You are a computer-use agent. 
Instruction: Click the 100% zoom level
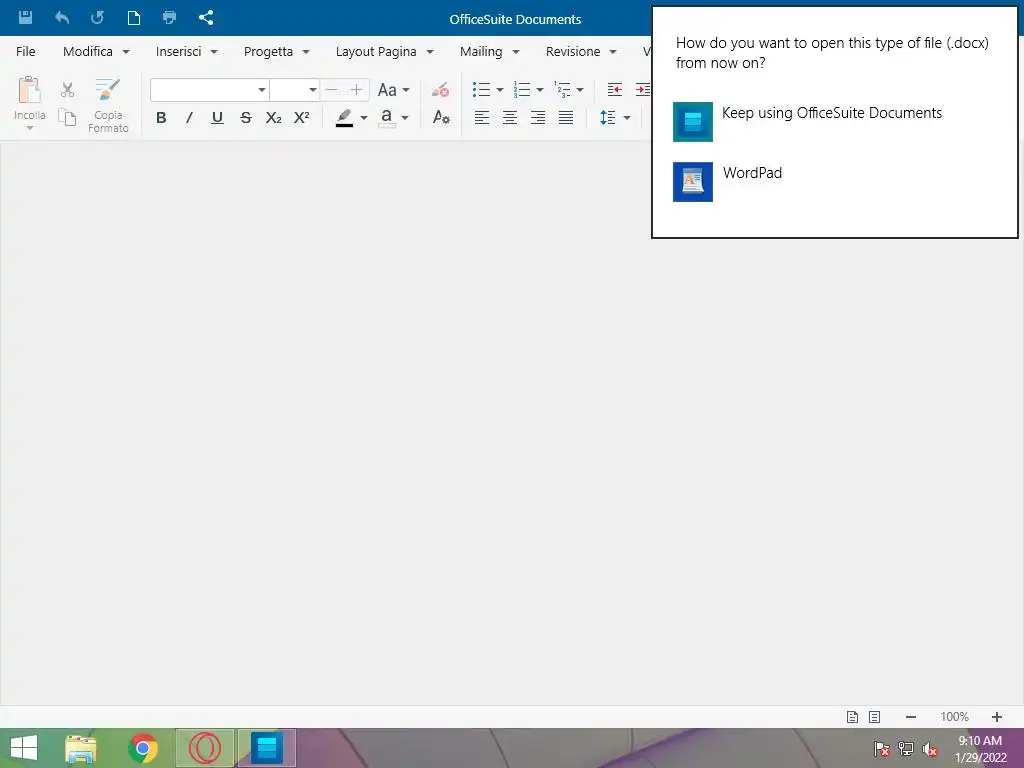pyautogui.click(x=954, y=717)
